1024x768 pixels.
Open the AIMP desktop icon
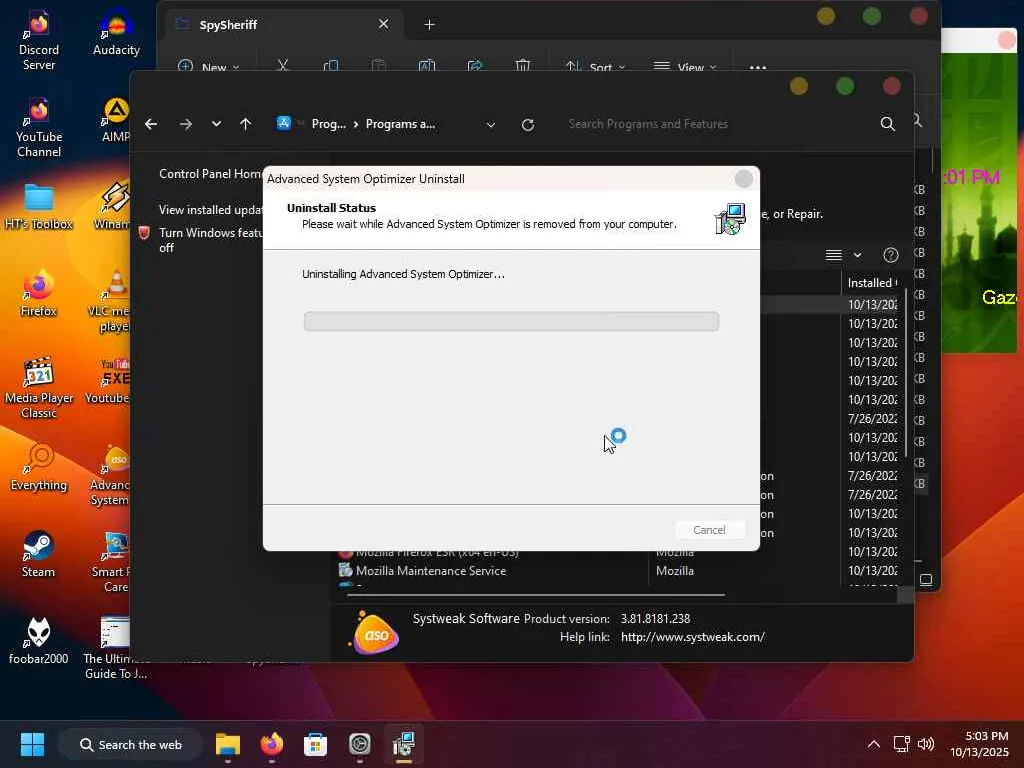116,121
